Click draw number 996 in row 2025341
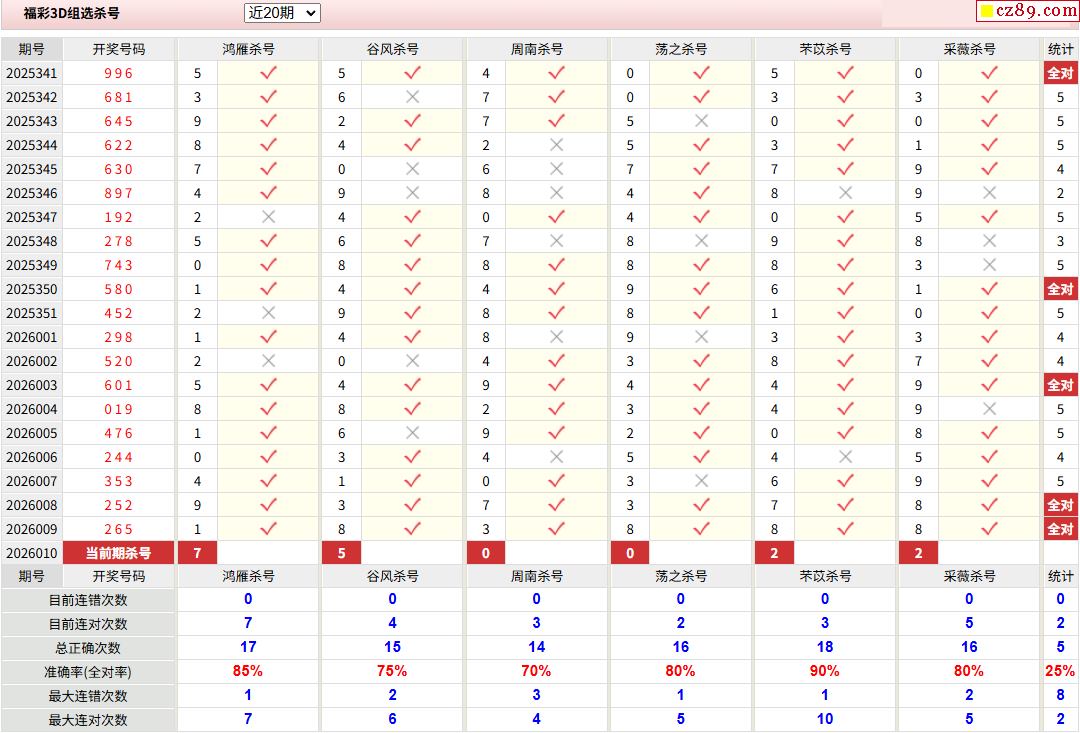 118,73
